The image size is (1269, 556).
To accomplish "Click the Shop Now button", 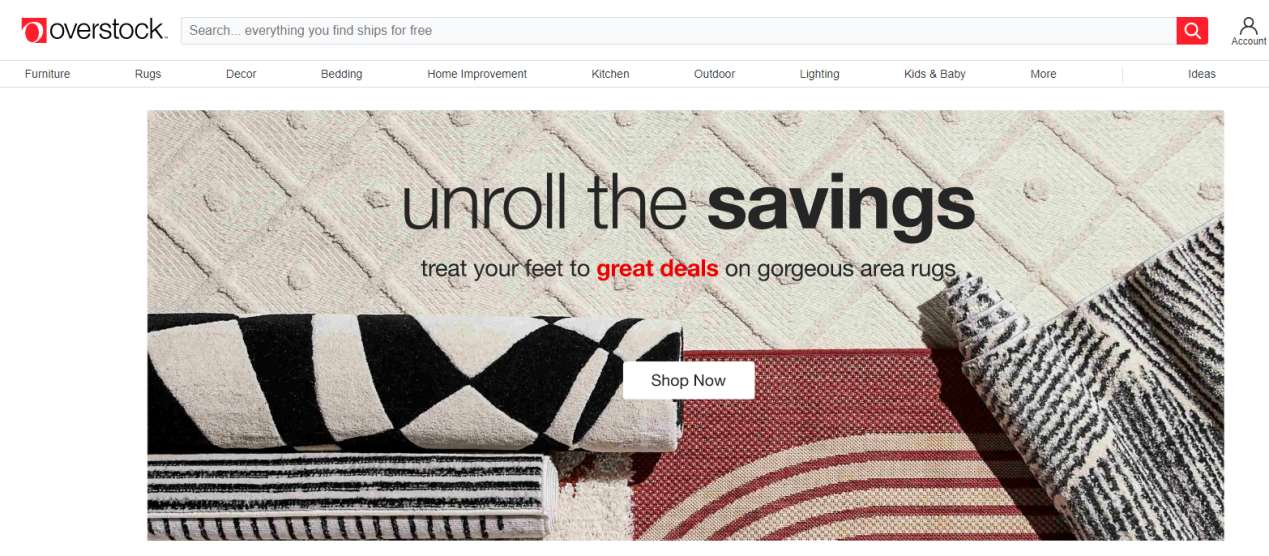I will pos(688,380).
